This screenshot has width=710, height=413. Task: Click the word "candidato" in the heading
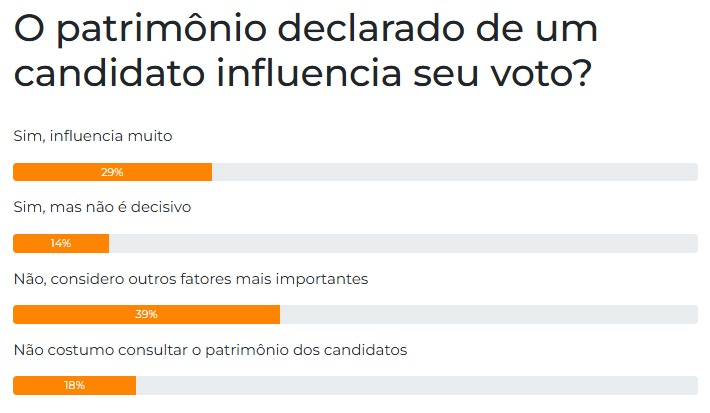point(109,72)
